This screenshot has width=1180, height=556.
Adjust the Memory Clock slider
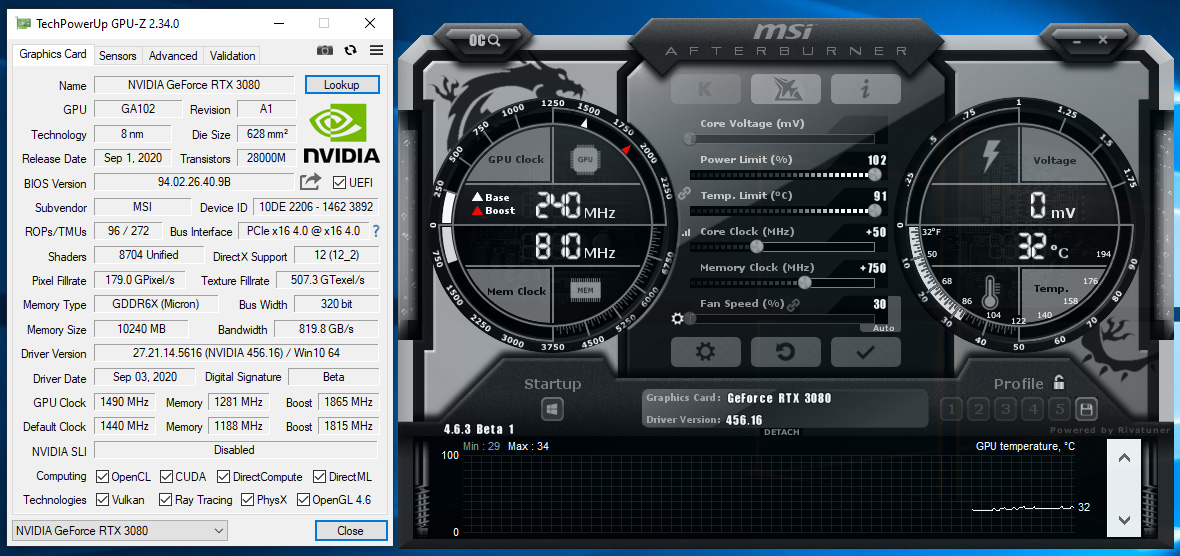point(781,283)
